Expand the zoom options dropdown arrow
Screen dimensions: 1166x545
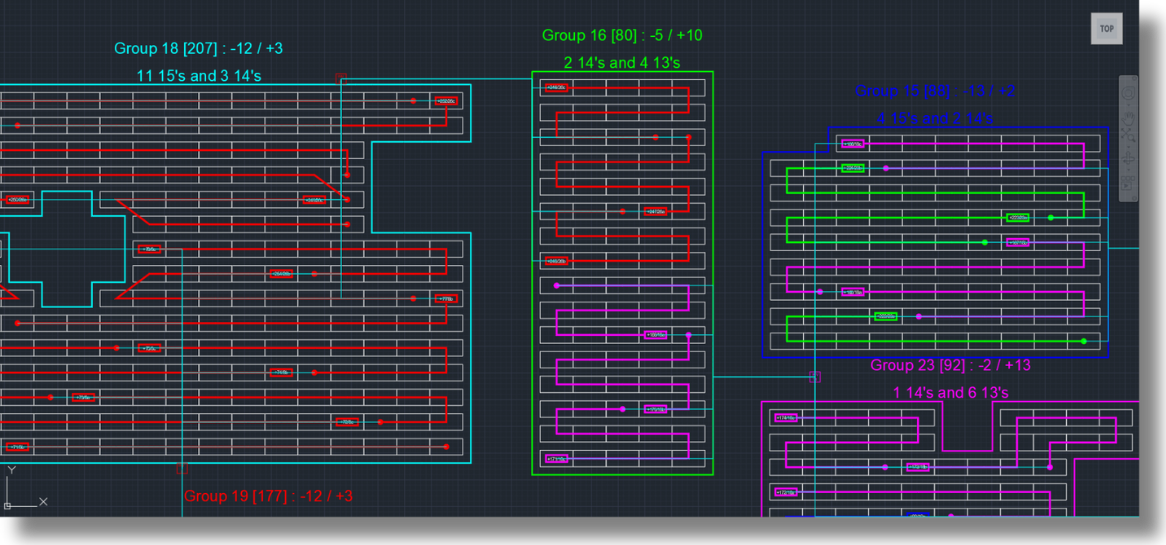tap(1128, 146)
